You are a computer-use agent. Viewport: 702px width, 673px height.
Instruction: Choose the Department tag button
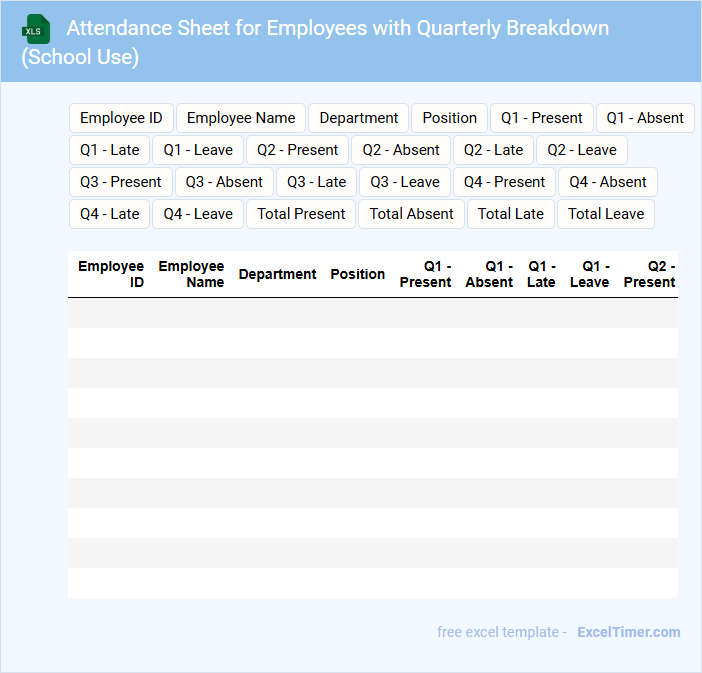tap(358, 118)
